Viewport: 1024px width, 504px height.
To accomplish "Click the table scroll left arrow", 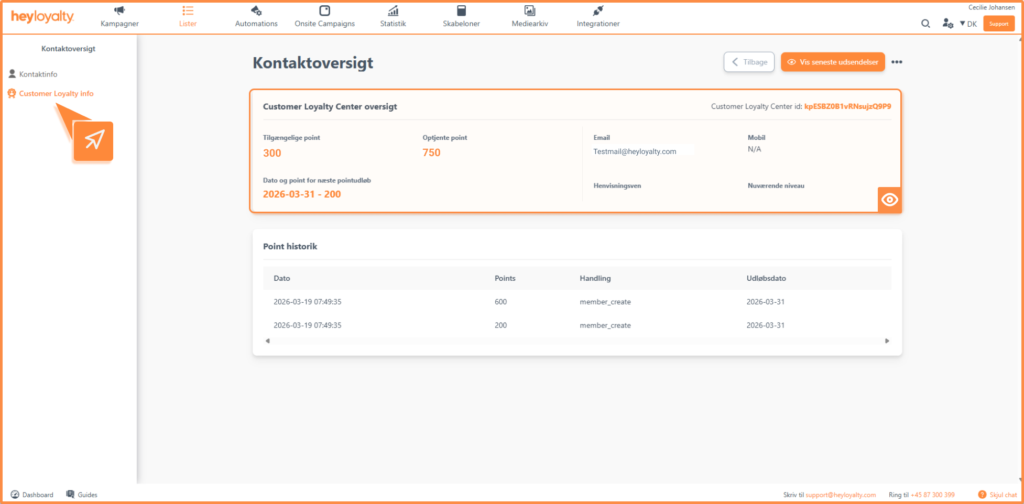I will point(267,341).
